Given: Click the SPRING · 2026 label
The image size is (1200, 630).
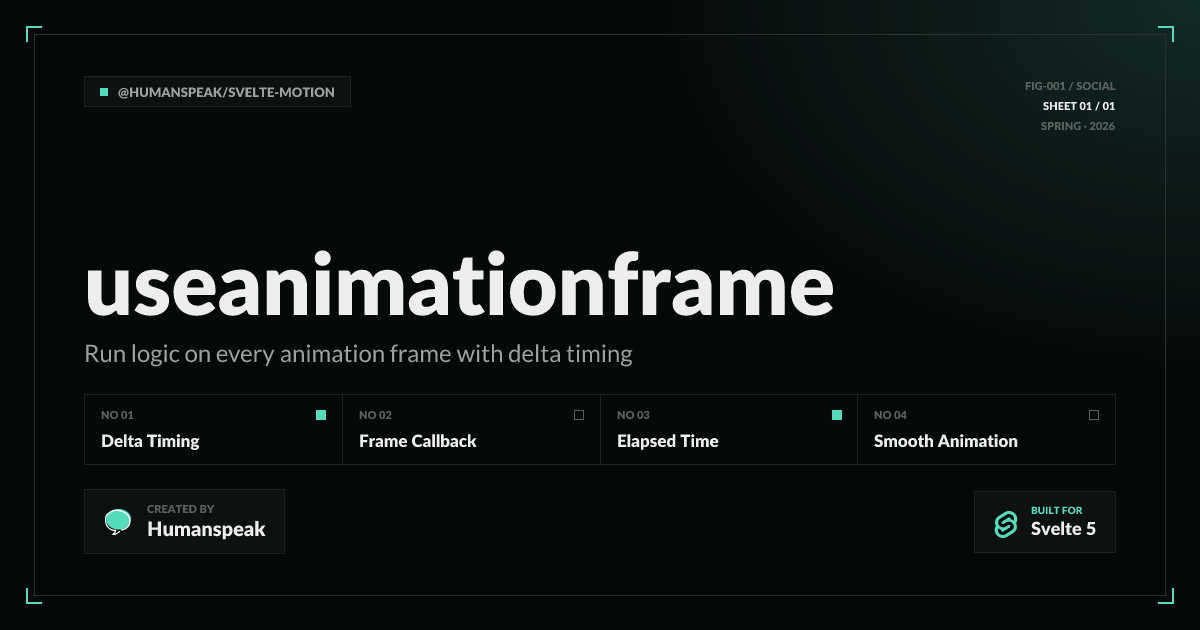Looking at the screenshot, I should (1078, 126).
